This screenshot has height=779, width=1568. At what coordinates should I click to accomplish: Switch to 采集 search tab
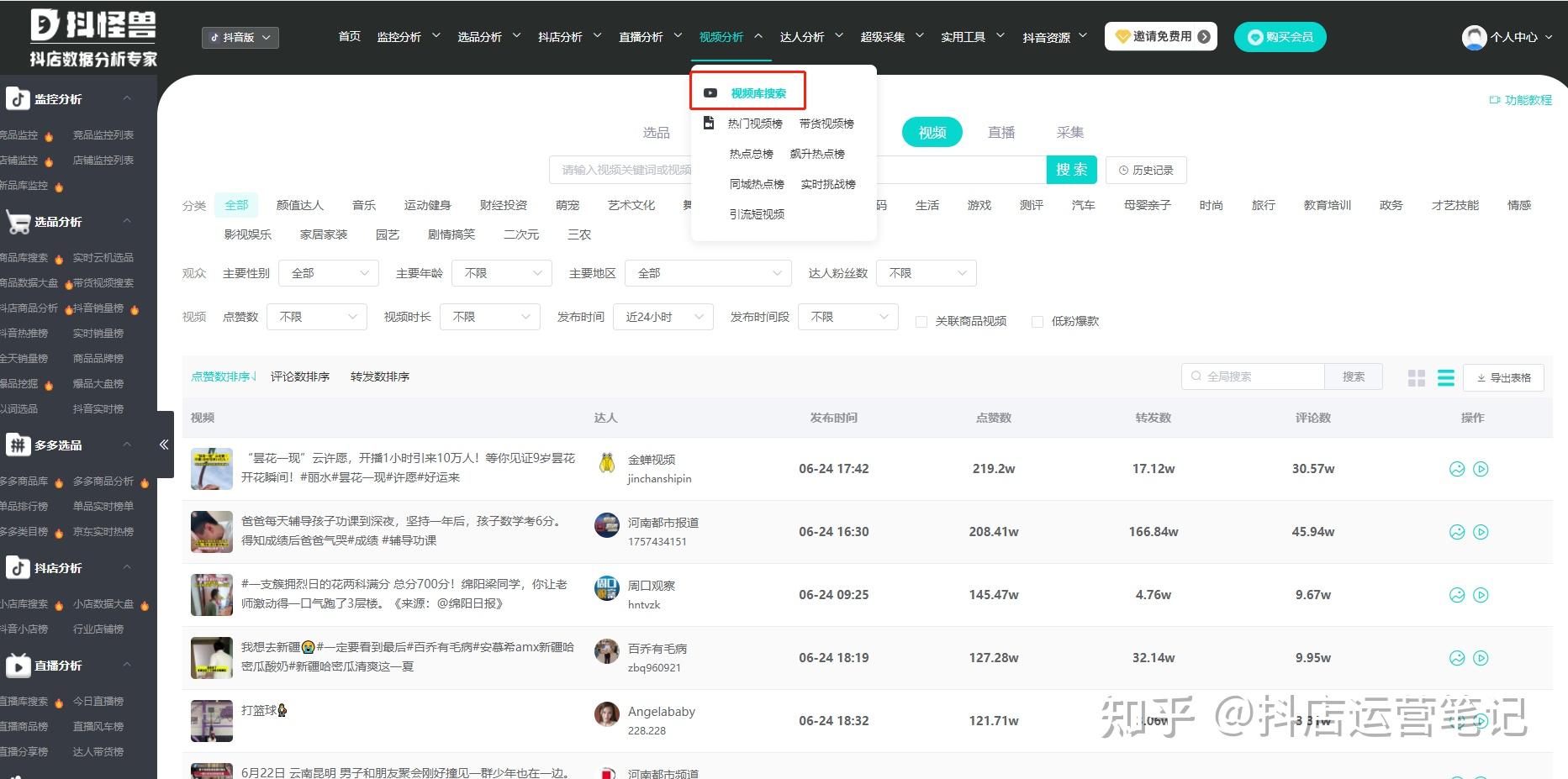tap(1070, 133)
